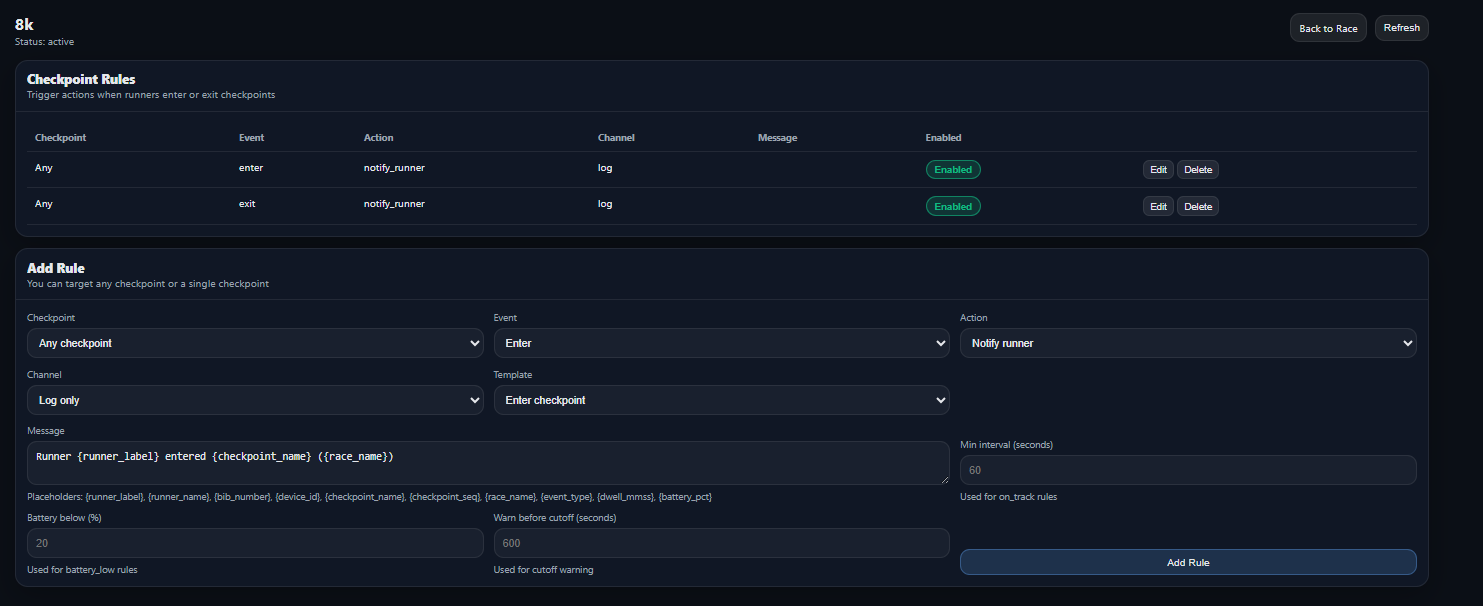Click the Back to Race button
Screen dimensions: 1483x606
tap(1327, 28)
